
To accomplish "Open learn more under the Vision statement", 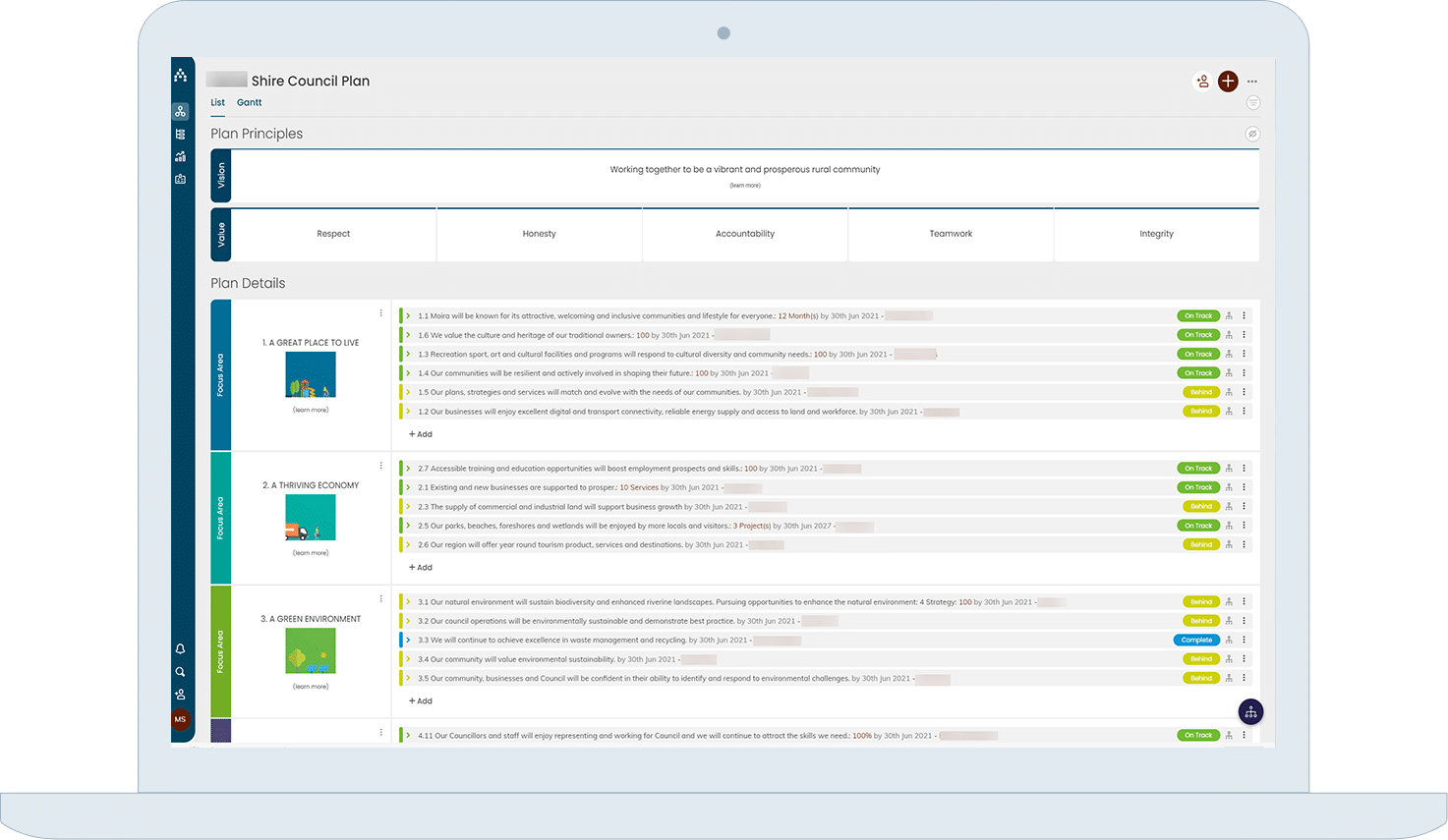I will pos(745,185).
